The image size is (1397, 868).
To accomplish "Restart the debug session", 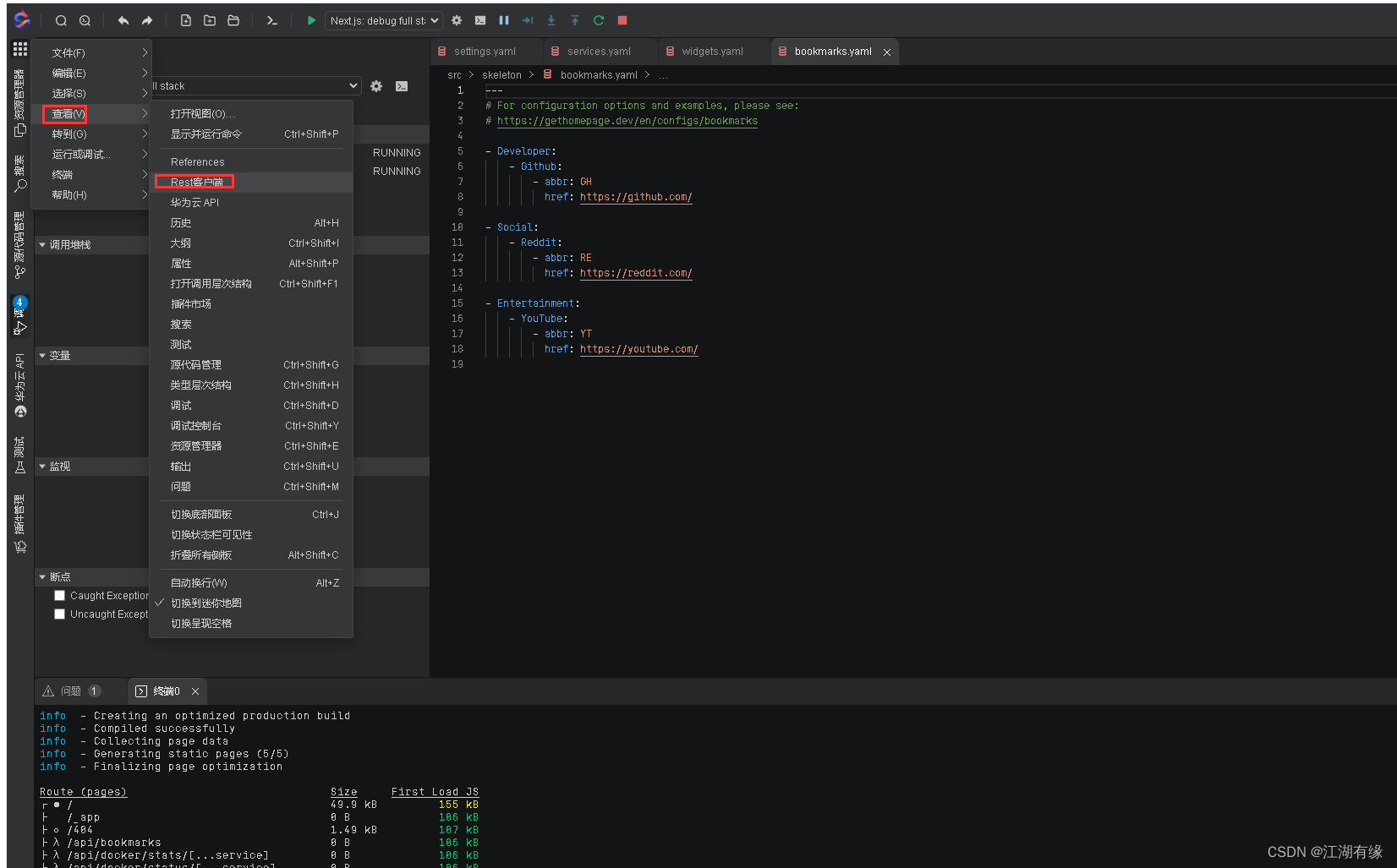I will (599, 20).
